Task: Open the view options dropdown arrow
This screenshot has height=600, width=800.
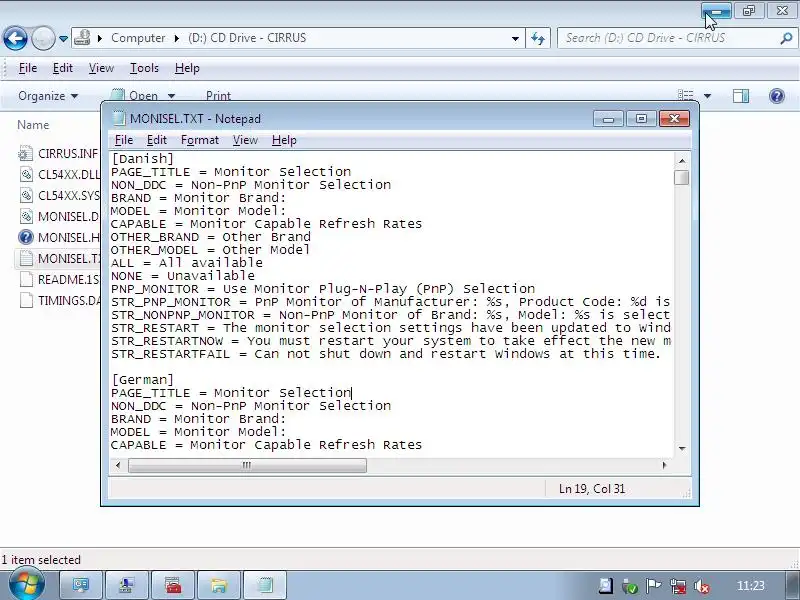Action: pyautogui.click(x=707, y=96)
